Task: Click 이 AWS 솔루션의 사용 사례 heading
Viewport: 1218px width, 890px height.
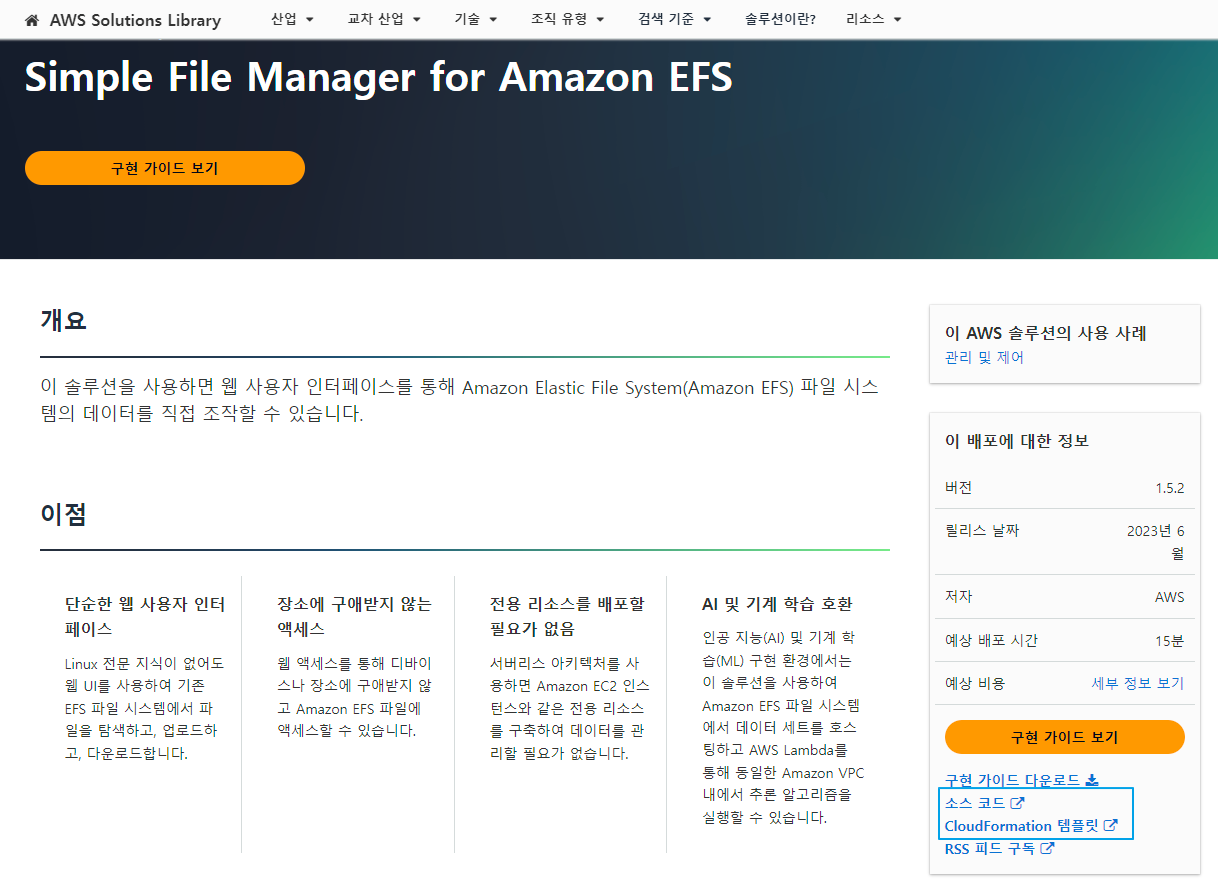Action: point(1046,334)
